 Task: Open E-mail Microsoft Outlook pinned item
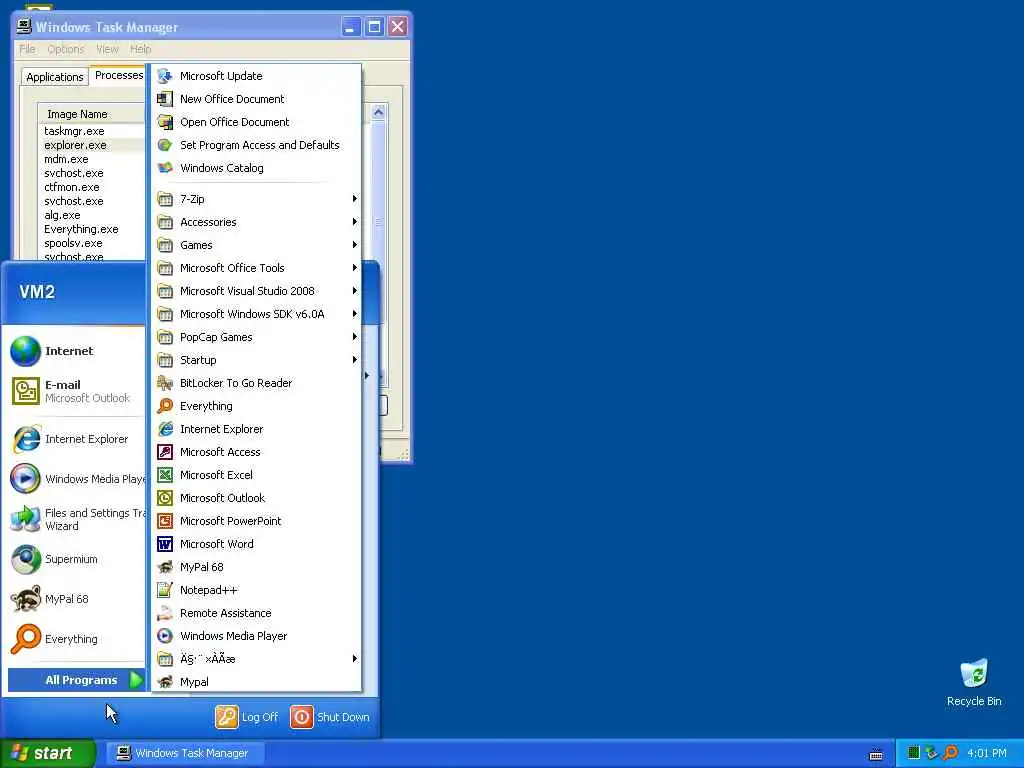pyautogui.click(x=75, y=391)
